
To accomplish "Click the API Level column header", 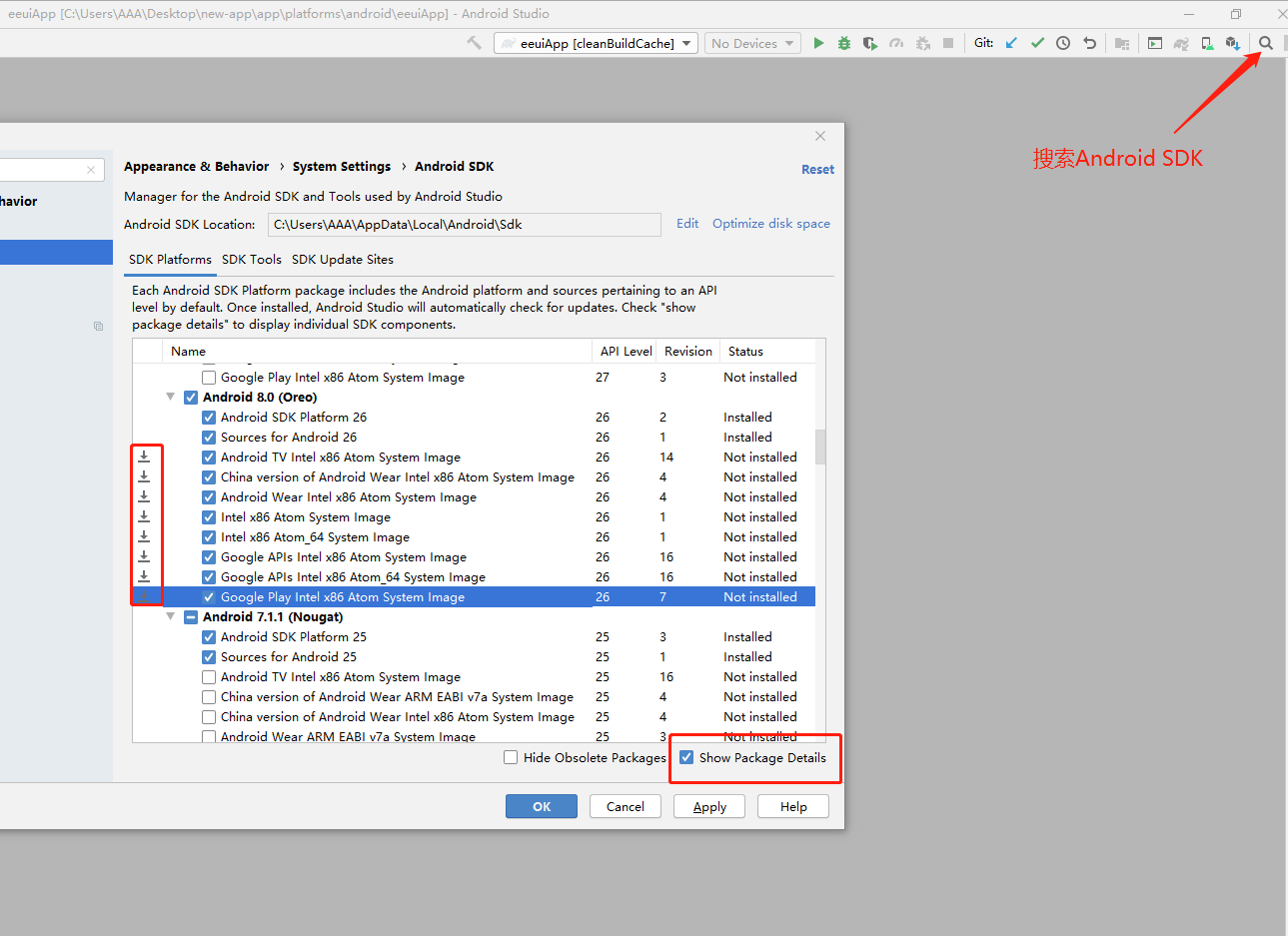I will click(x=626, y=351).
